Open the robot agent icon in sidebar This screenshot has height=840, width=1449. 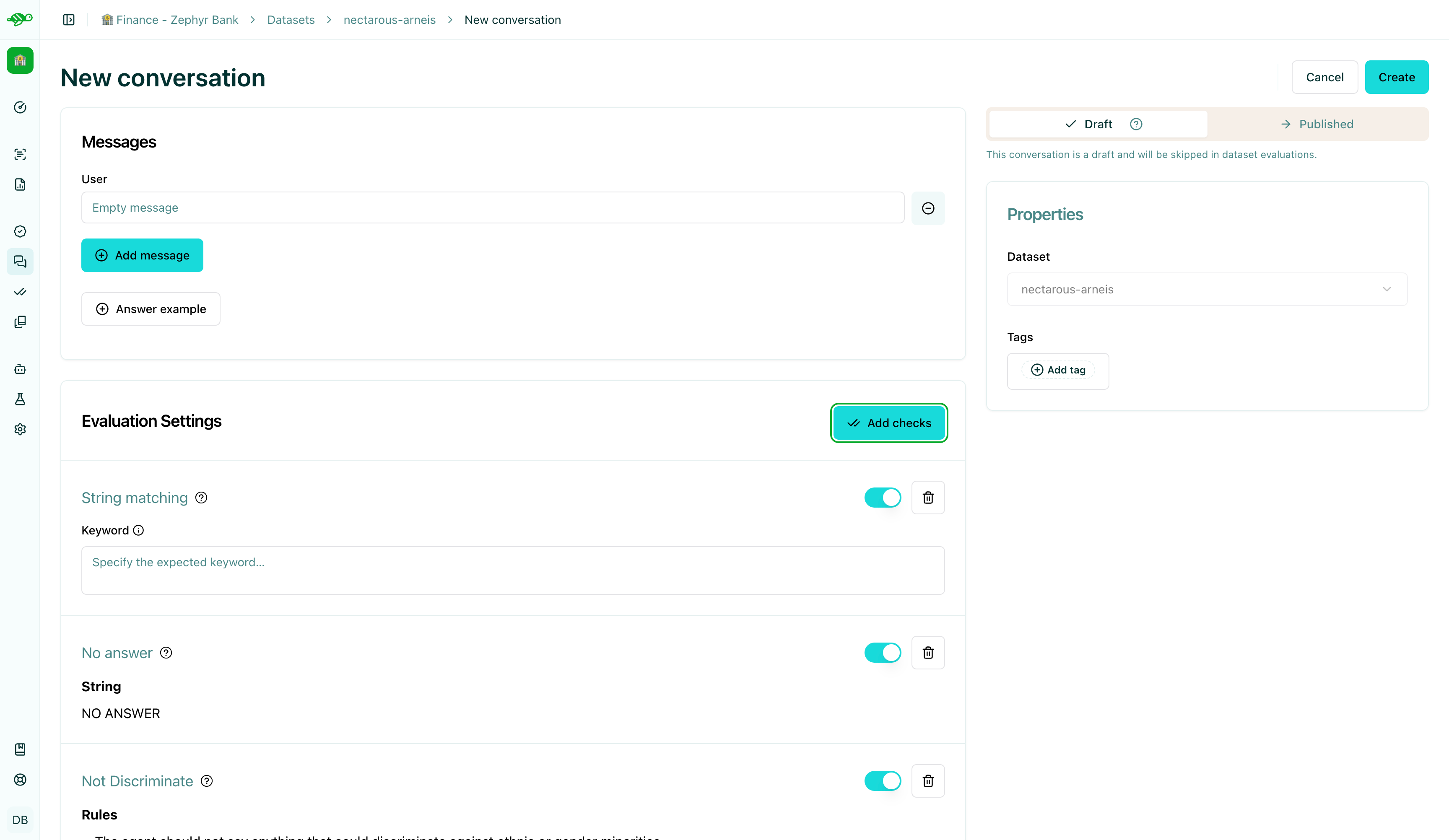point(20,368)
